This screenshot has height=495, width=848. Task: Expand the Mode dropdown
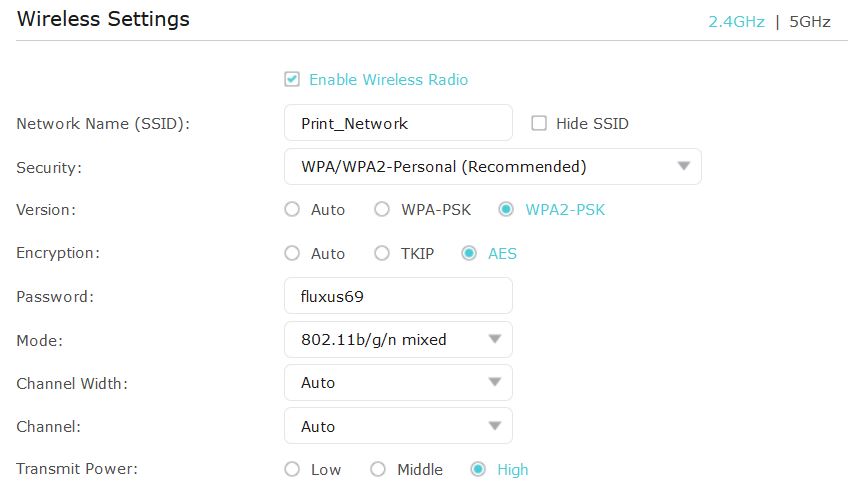pos(398,339)
